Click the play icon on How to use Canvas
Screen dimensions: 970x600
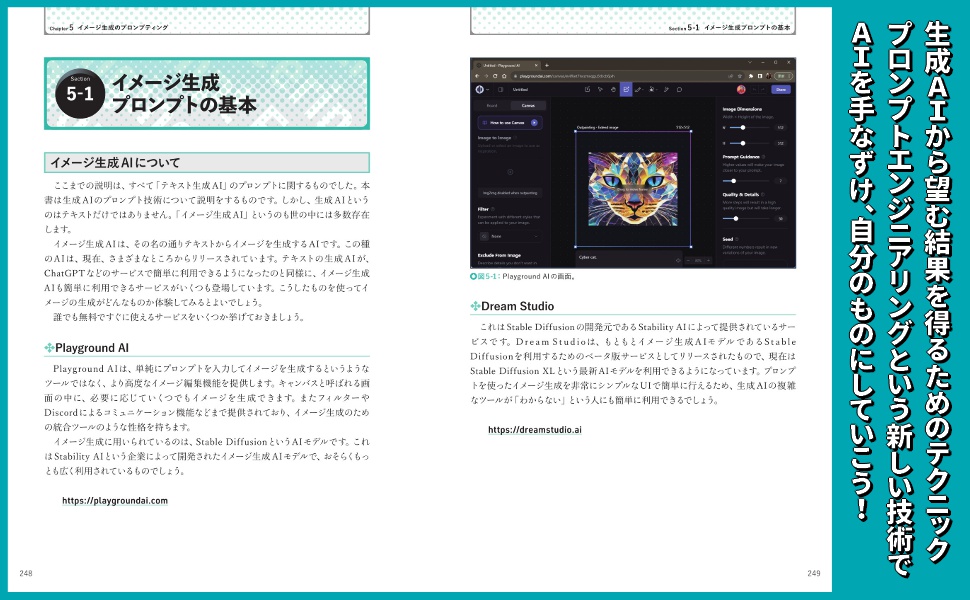[534, 122]
